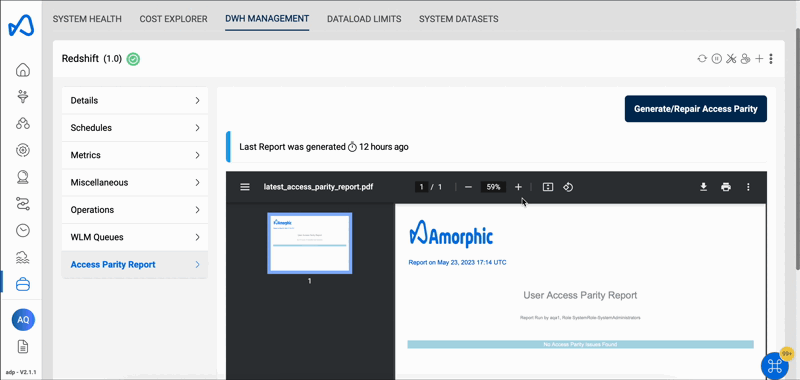
Task: Print the access parity report PDF
Action: point(726,187)
